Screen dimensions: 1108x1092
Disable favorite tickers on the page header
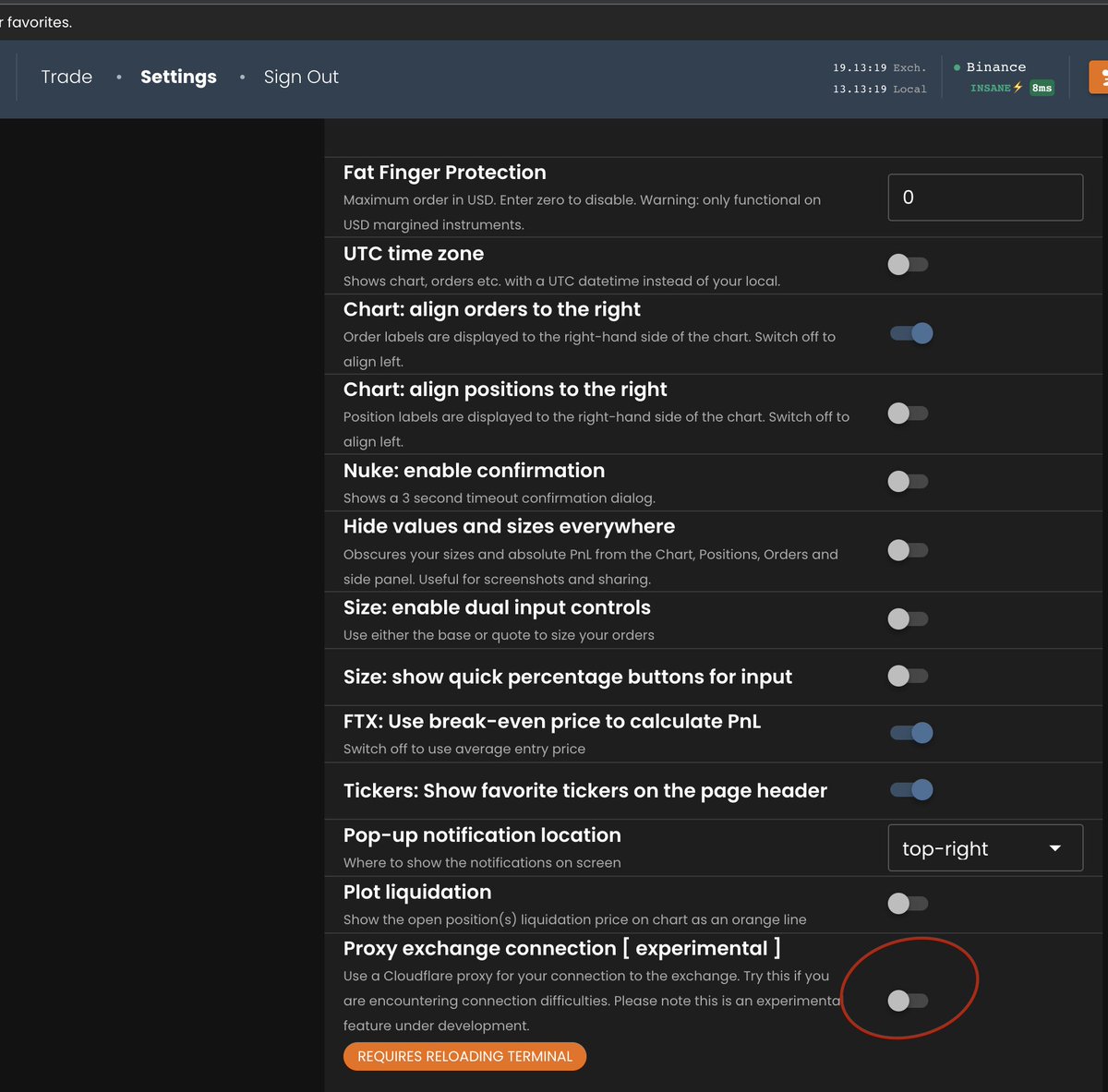[x=910, y=790]
